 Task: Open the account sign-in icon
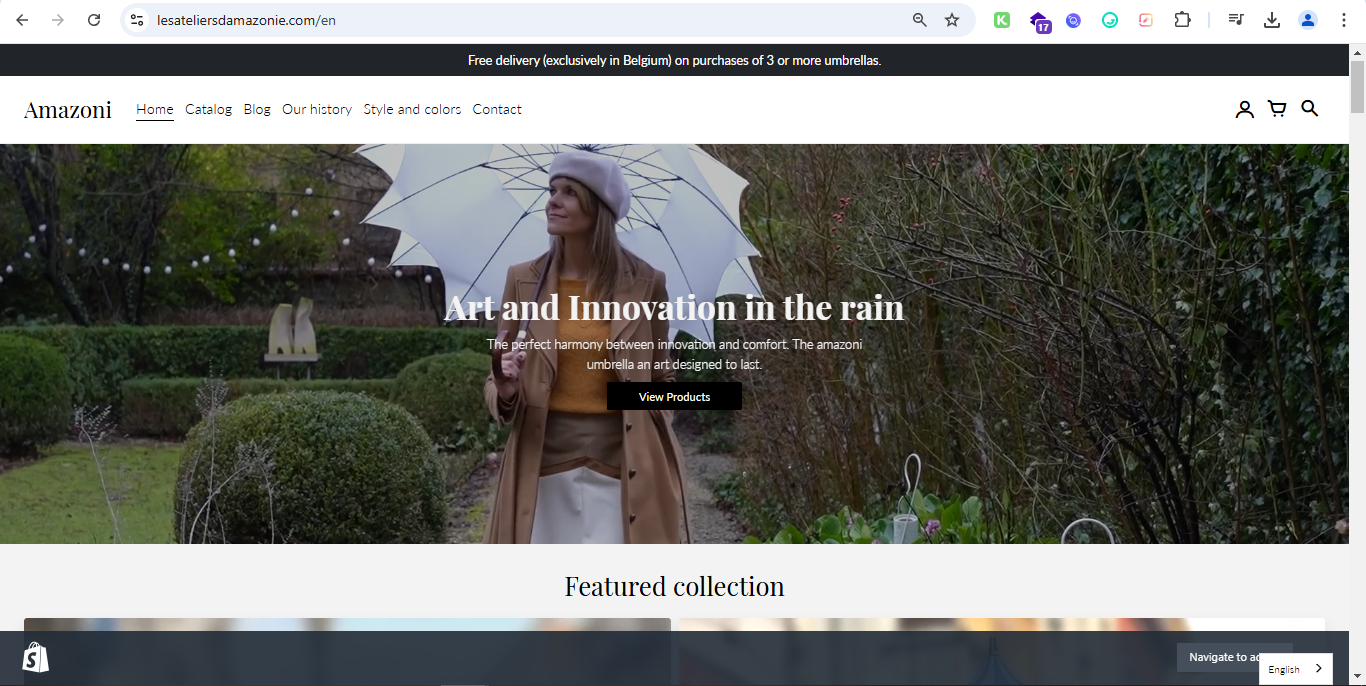[x=1244, y=109]
